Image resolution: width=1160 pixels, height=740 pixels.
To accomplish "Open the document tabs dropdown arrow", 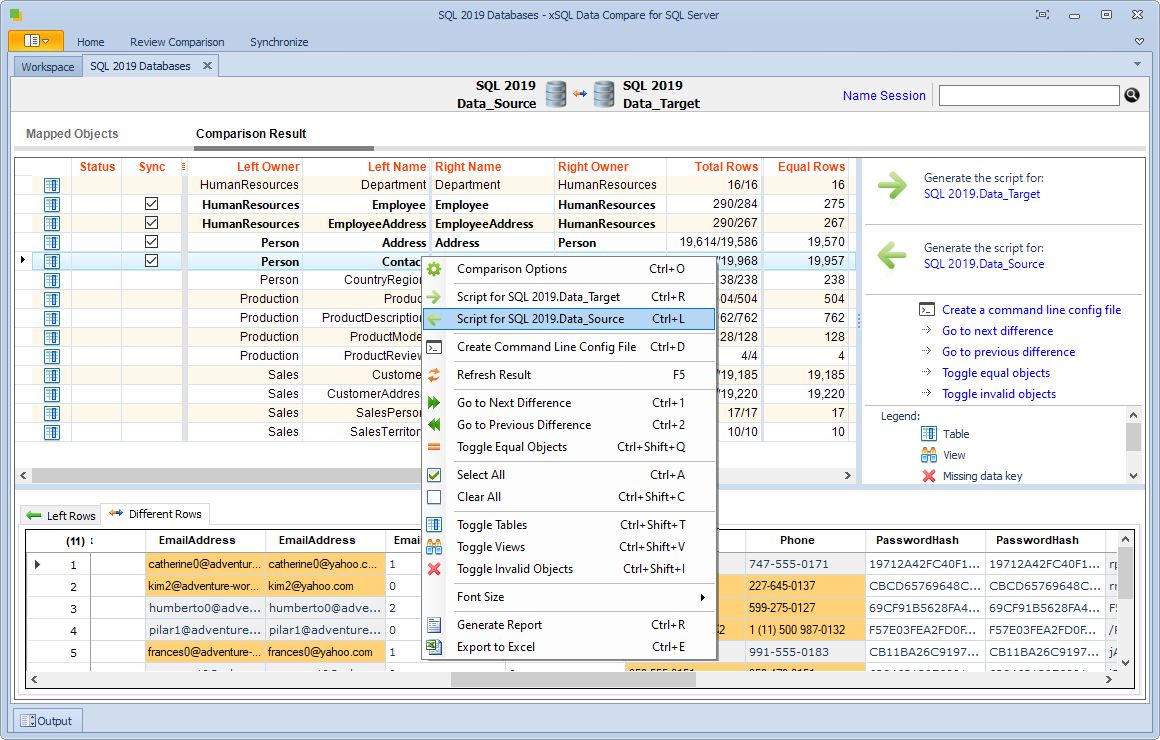I will click(x=1137, y=64).
